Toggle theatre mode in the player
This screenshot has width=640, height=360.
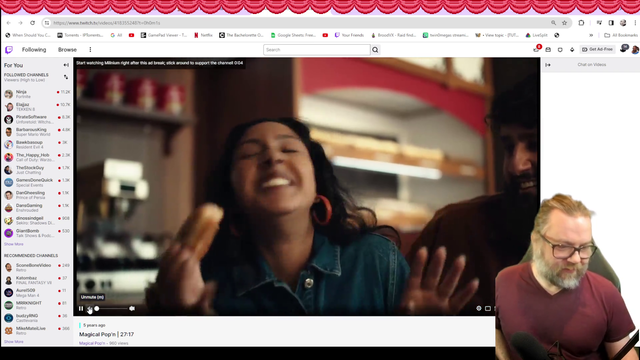[488, 309]
